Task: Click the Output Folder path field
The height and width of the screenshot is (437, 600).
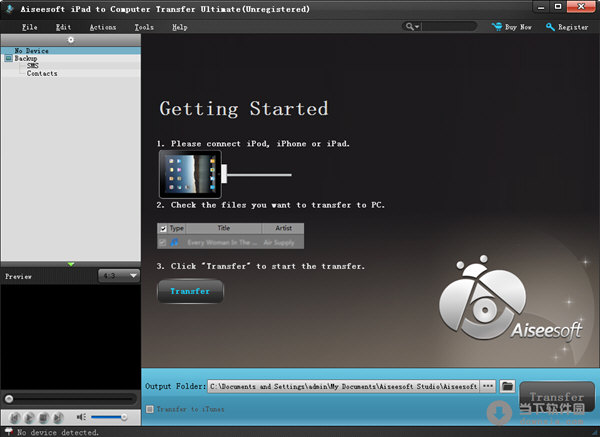Action: (x=343, y=386)
